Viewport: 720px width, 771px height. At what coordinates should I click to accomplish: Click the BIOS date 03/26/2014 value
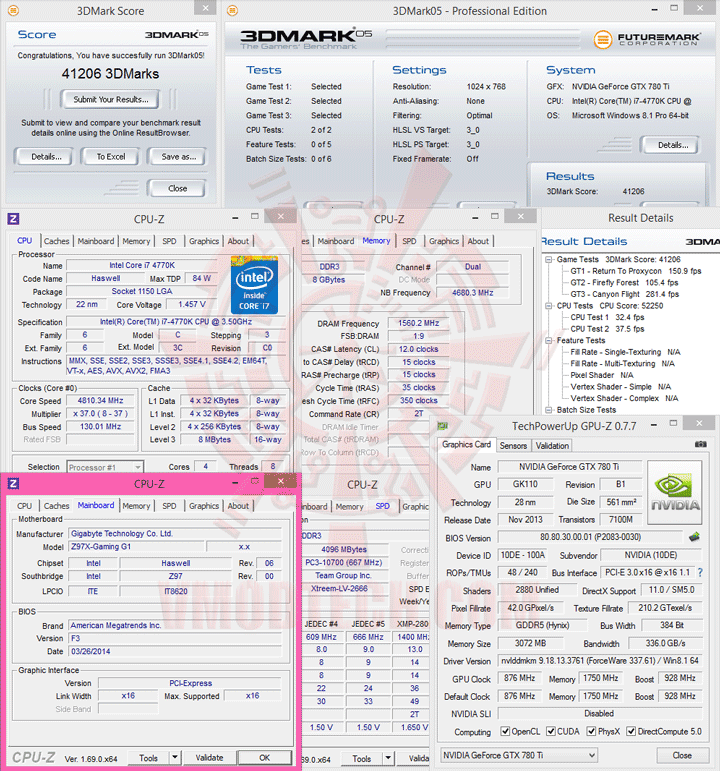click(x=175, y=651)
